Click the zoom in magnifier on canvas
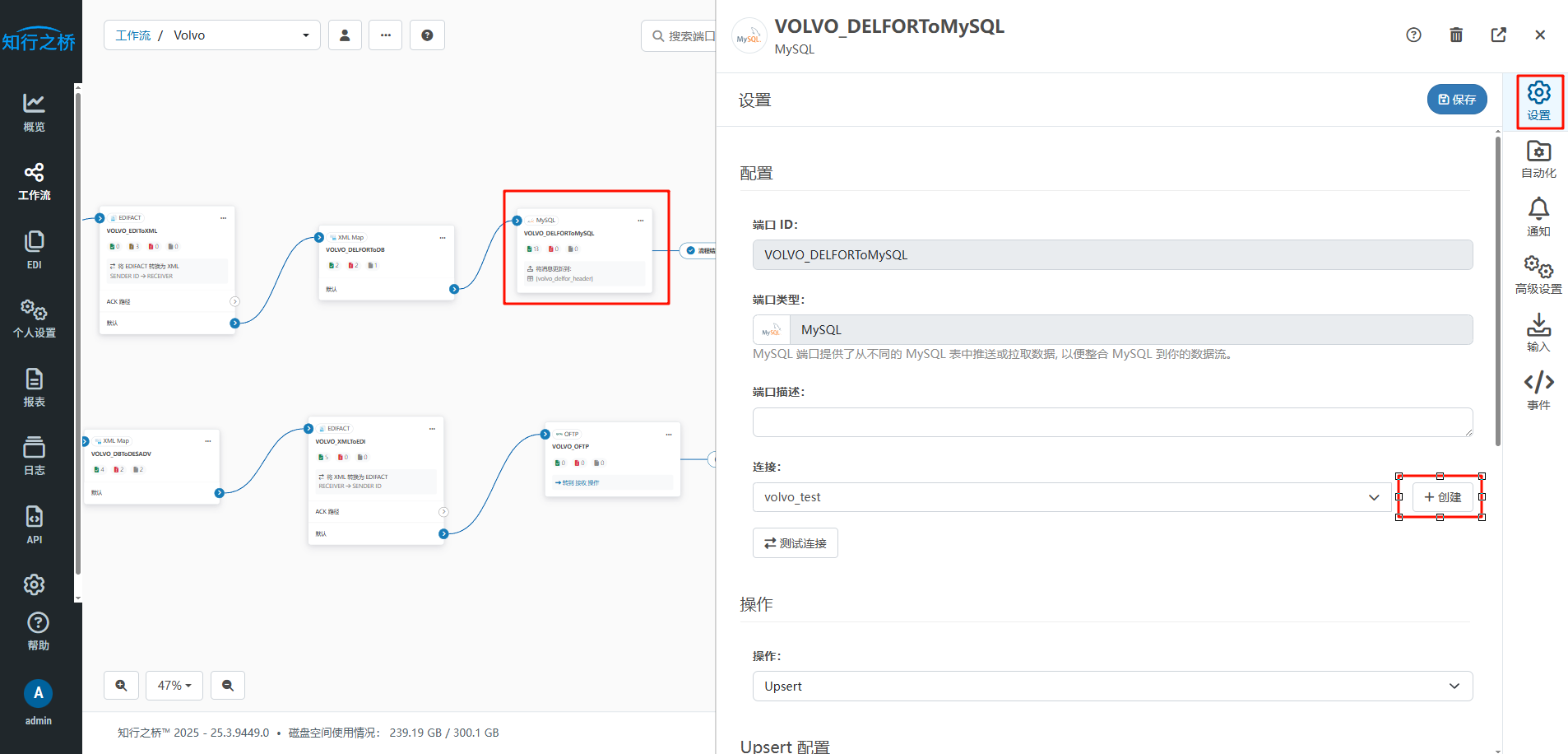The image size is (1568, 754). [x=121, y=685]
